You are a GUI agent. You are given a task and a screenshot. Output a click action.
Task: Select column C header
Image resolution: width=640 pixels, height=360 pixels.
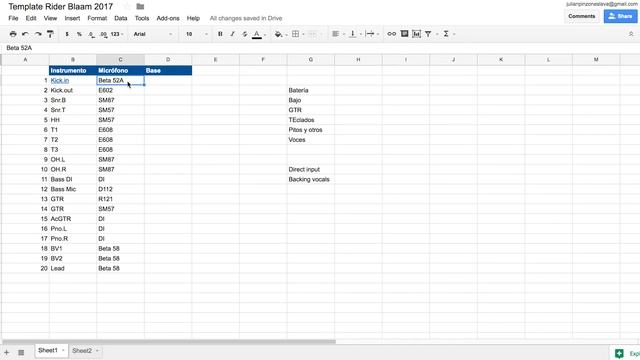[120, 60]
